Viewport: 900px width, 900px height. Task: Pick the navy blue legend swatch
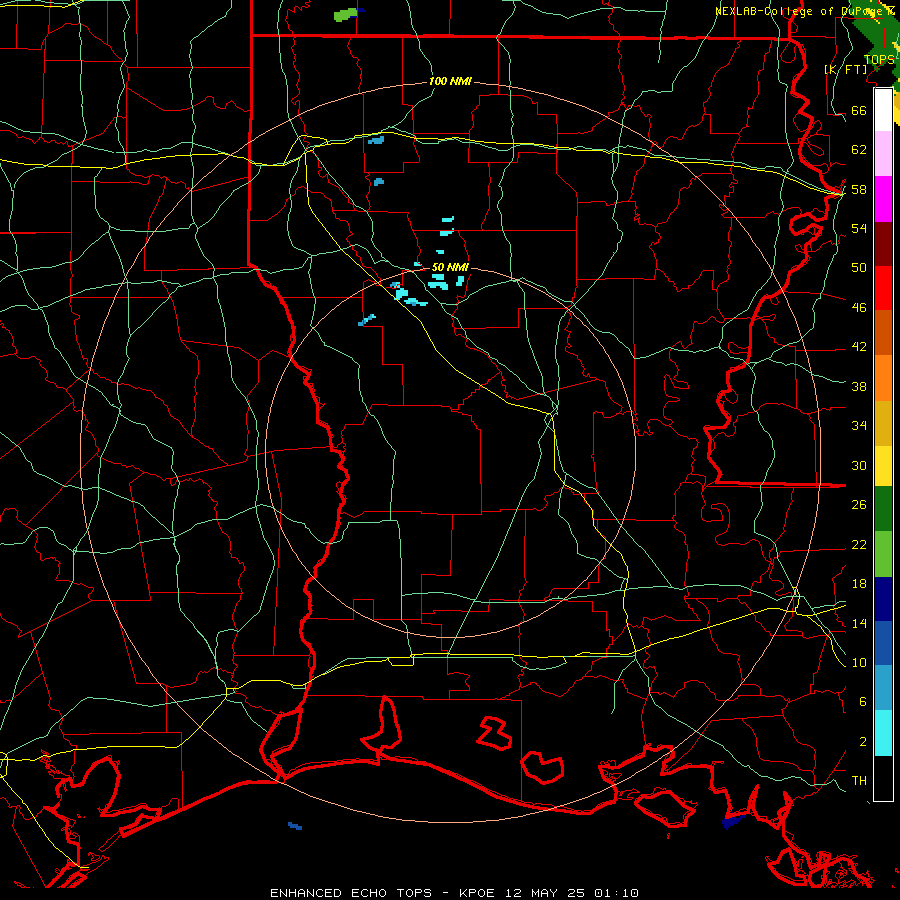883,599
